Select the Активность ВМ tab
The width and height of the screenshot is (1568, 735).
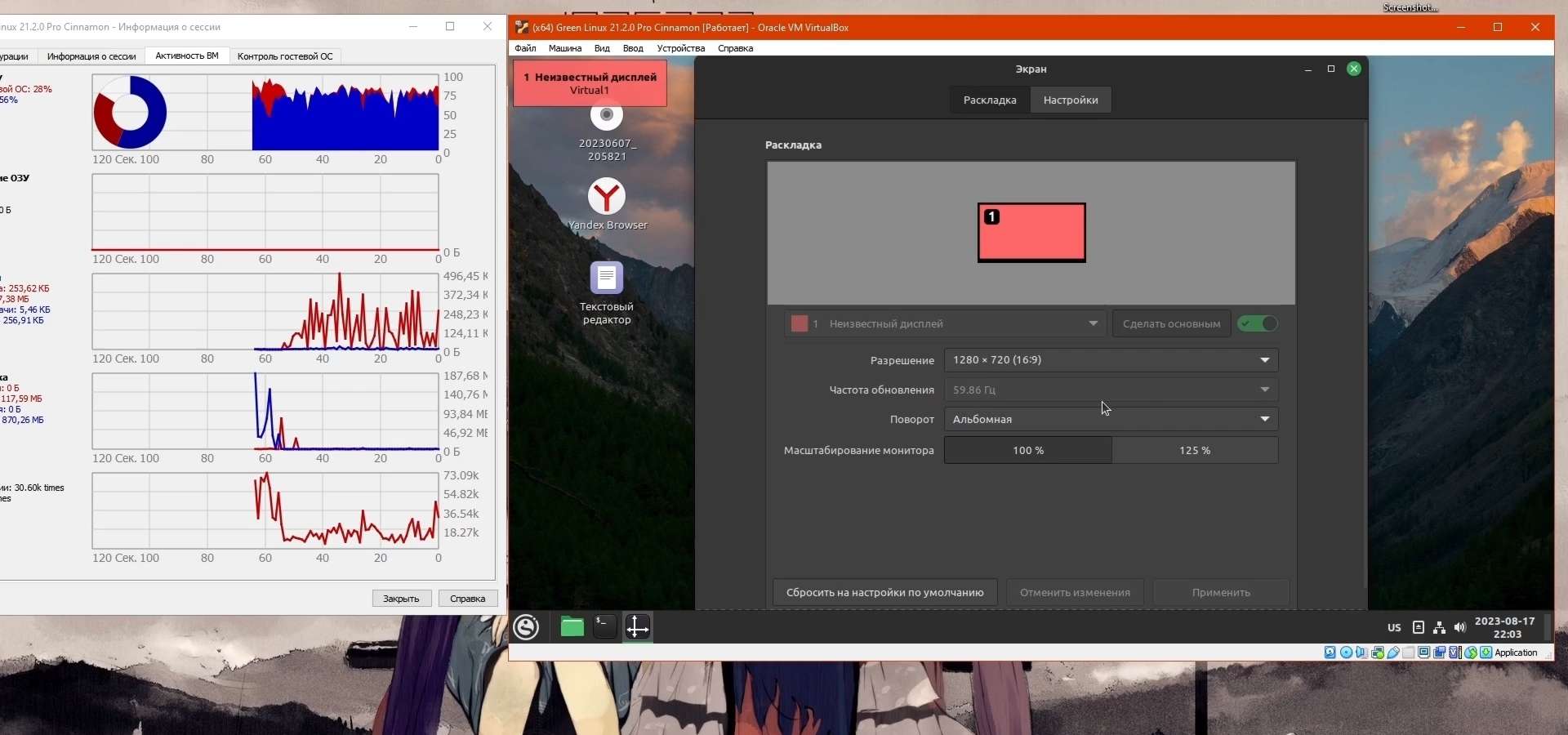(x=187, y=56)
